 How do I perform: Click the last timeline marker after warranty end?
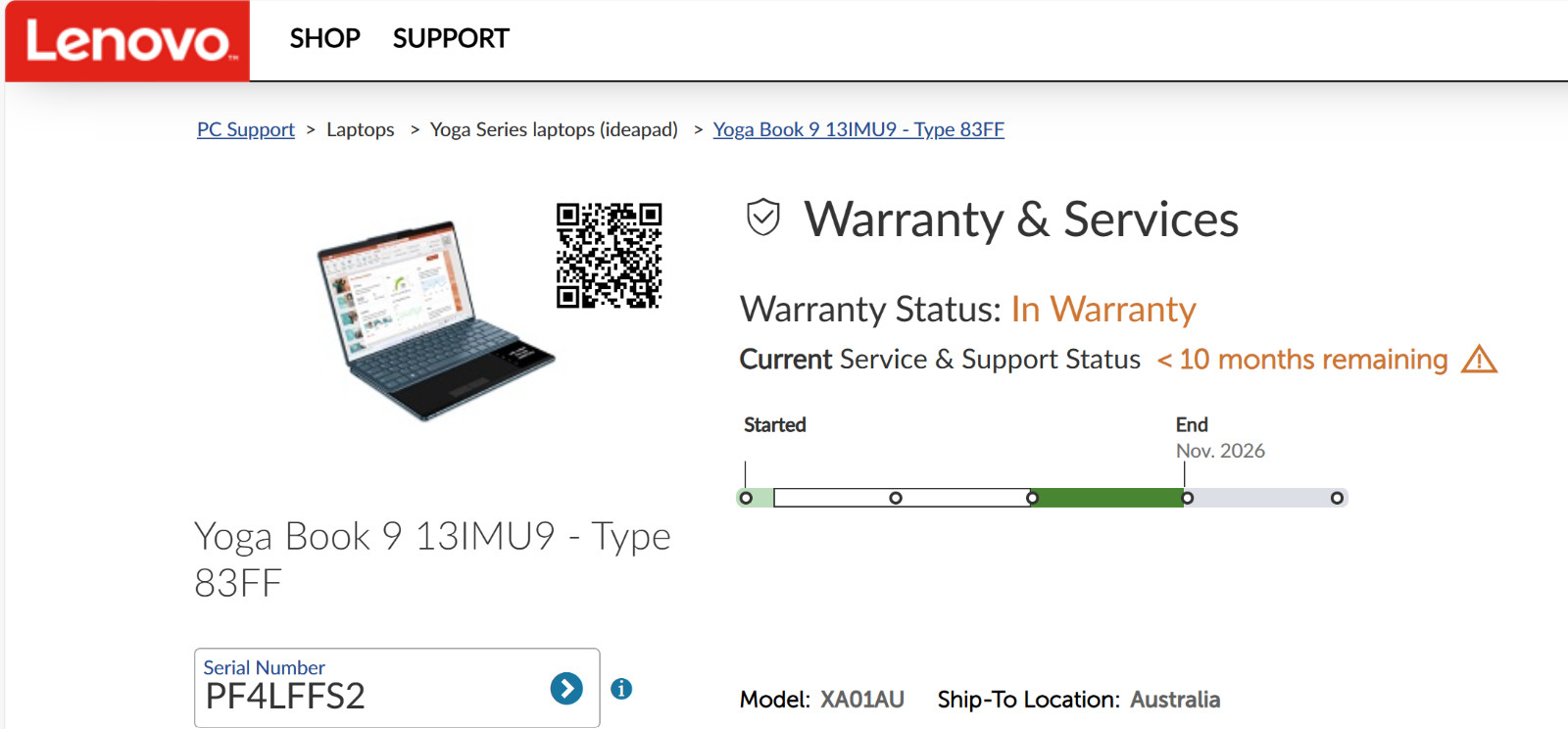(x=1337, y=498)
